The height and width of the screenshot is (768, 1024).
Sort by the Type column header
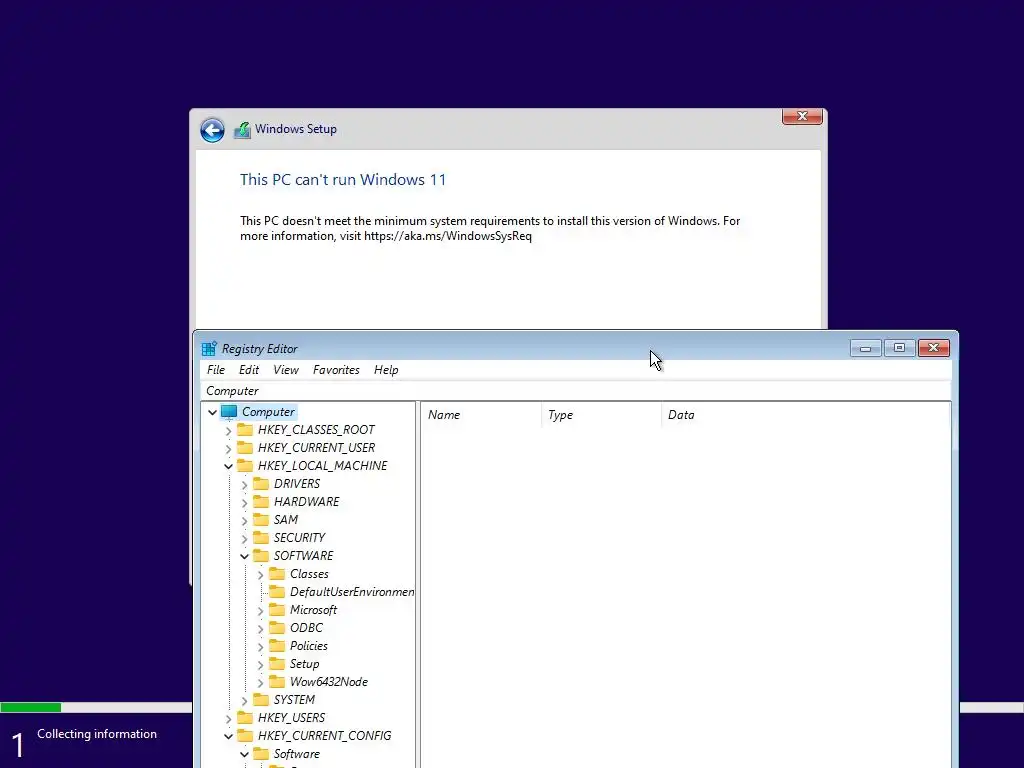click(x=601, y=415)
